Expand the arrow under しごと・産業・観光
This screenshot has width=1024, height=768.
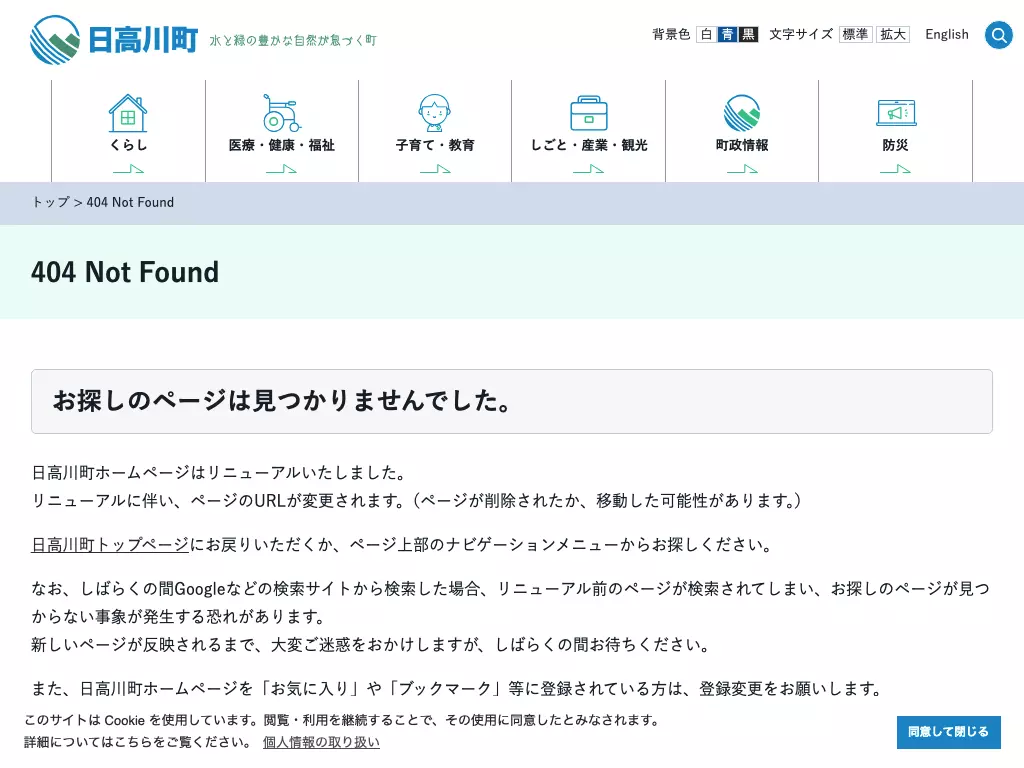(588, 169)
